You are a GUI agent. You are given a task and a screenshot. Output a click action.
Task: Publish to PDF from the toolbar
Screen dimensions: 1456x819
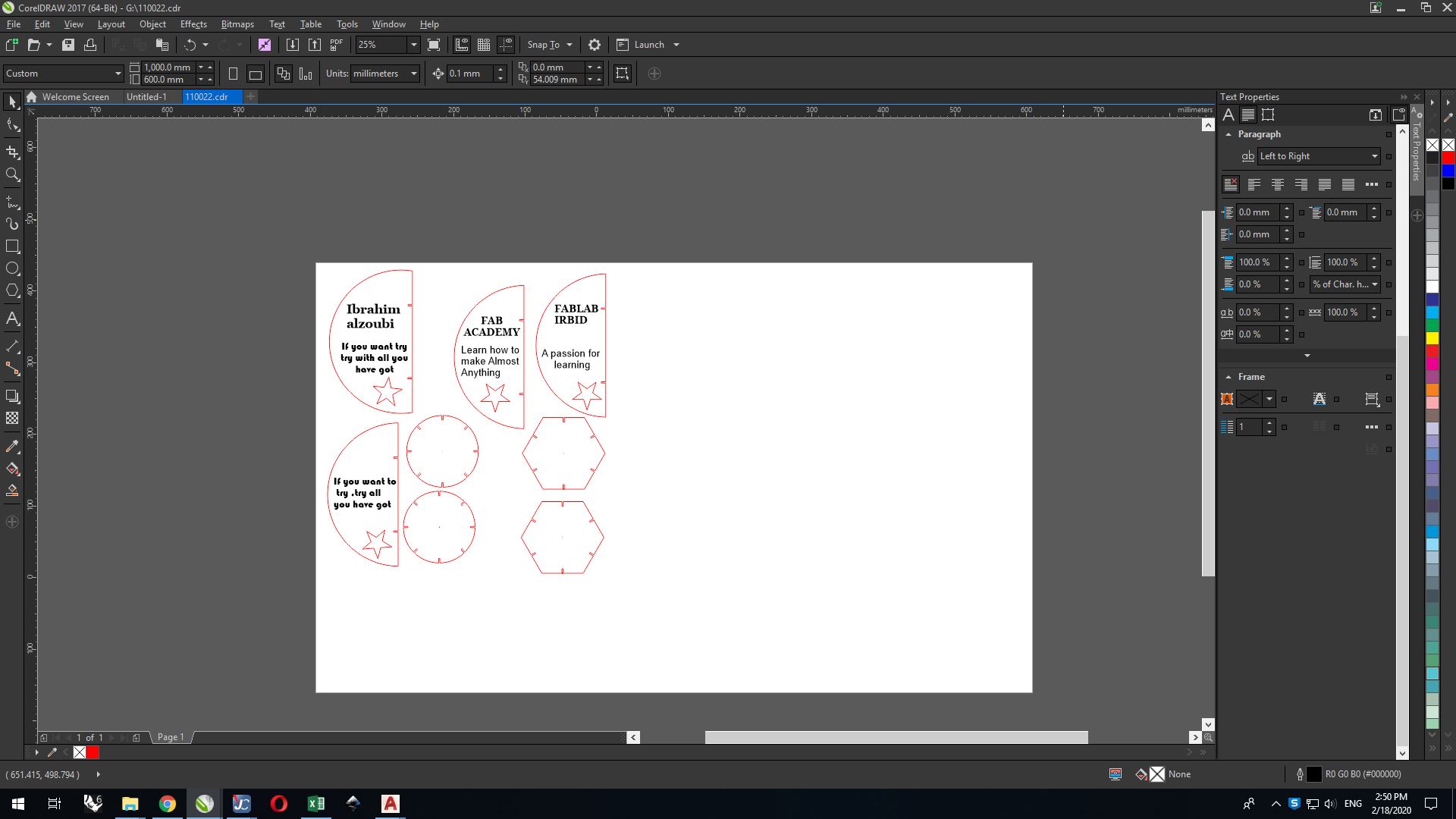(x=337, y=45)
